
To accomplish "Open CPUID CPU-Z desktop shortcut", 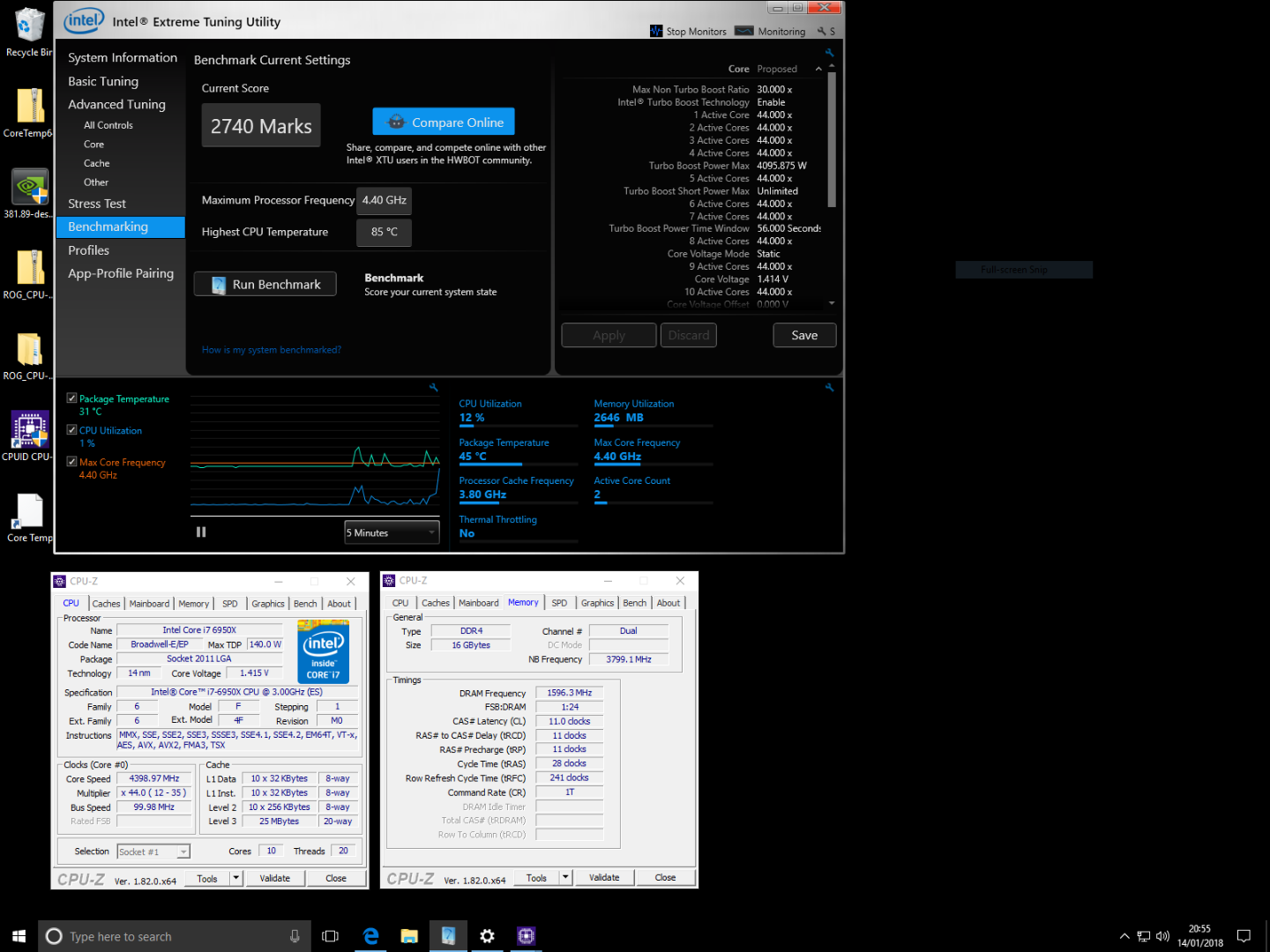I will [x=29, y=436].
